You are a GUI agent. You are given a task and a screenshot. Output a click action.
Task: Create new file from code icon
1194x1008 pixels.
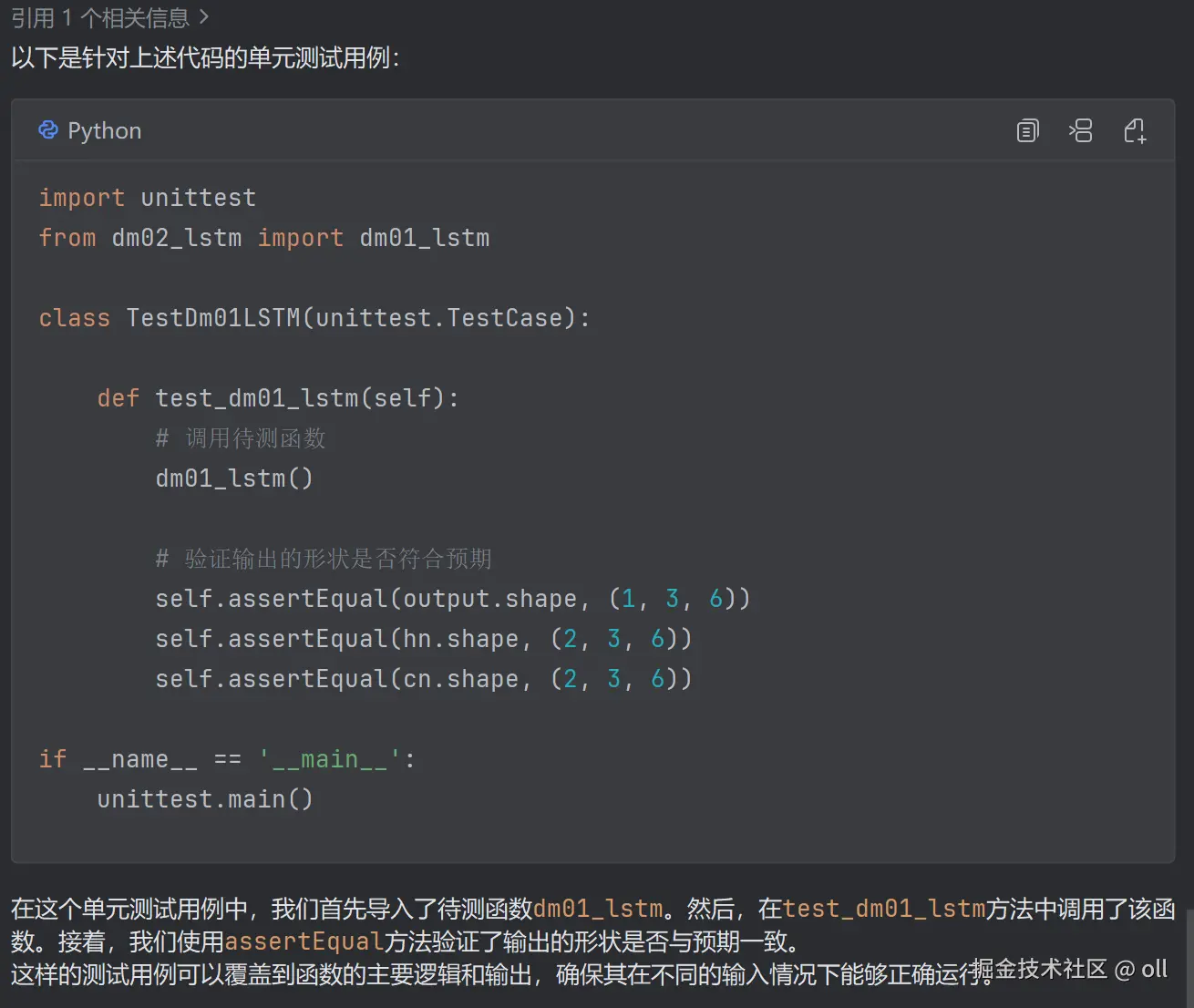tap(1135, 131)
